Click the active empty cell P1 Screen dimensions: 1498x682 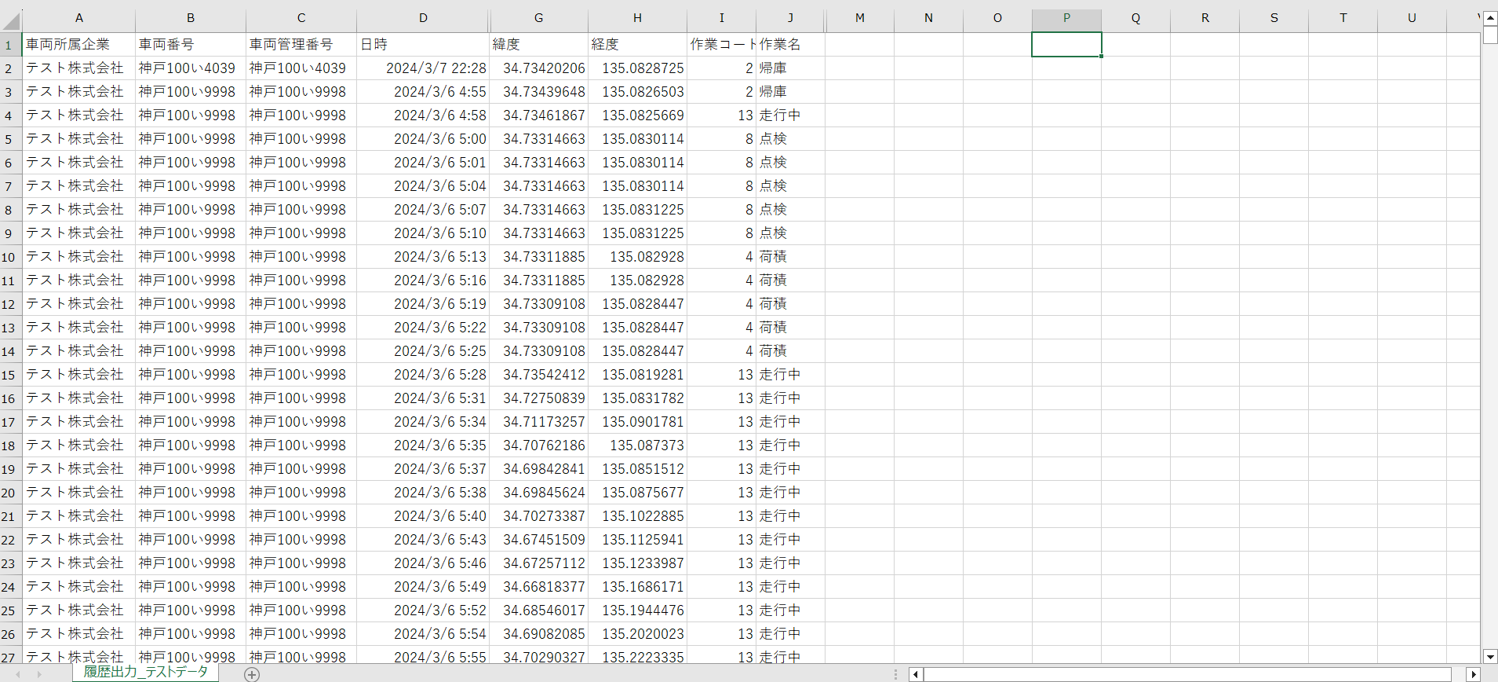[x=1067, y=44]
